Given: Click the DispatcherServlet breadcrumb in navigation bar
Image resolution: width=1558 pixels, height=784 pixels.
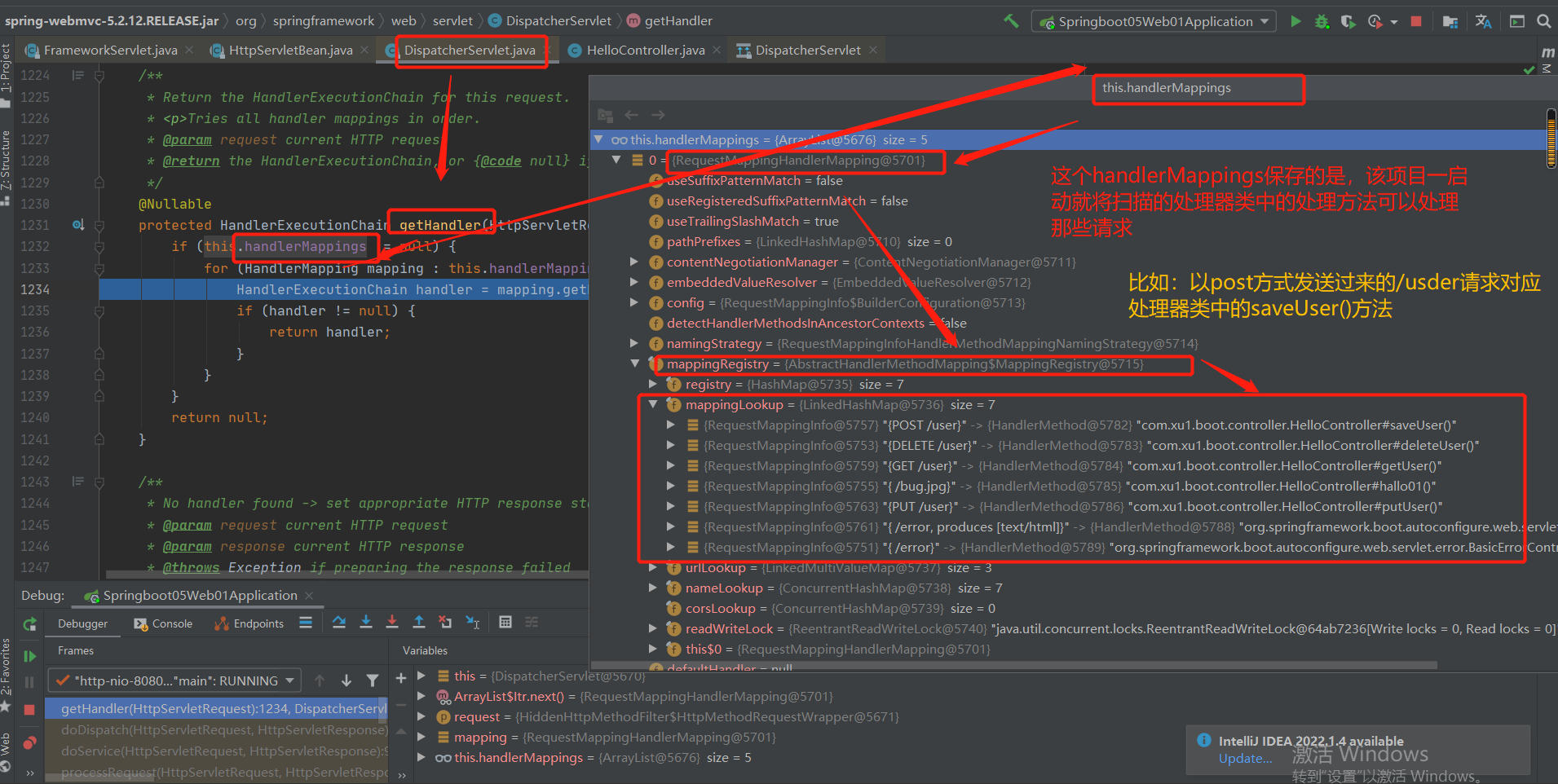Looking at the screenshot, I should click(550, 21).
